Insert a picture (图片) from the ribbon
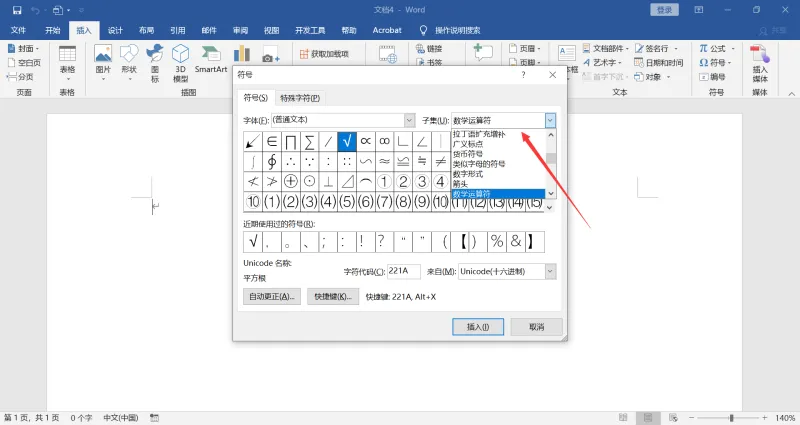The height and width of the screenshot is (425, 800). (x=103, y=63)
